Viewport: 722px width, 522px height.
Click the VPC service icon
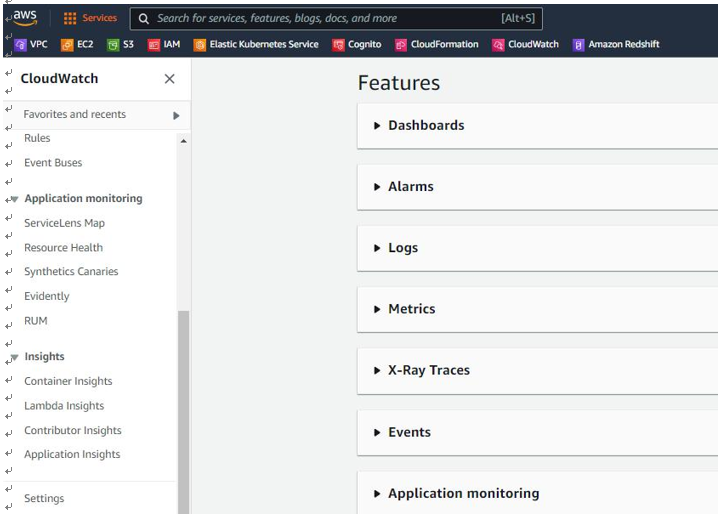point(20,45)
